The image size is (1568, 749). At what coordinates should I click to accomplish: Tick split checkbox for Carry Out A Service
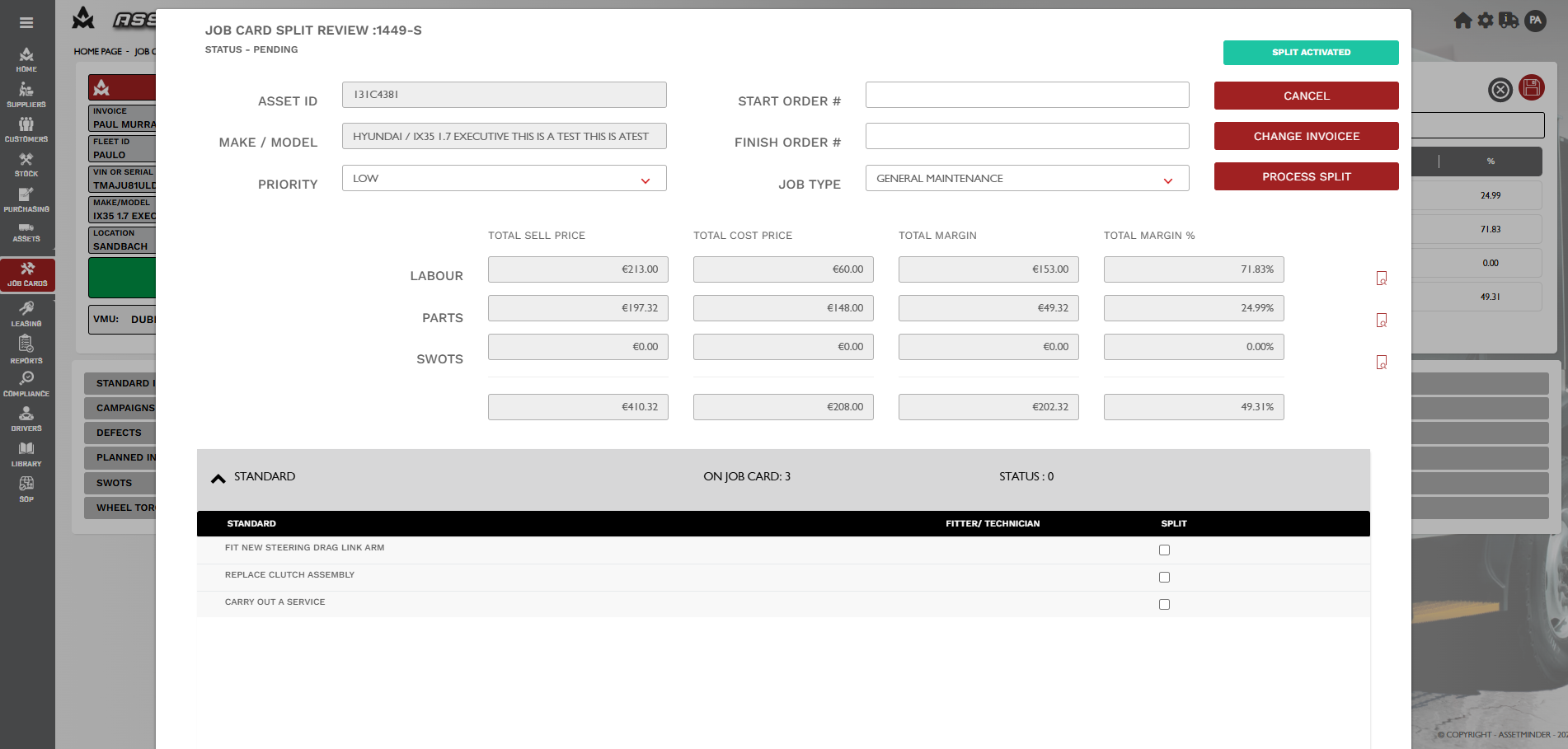[x=1164, y=604]
